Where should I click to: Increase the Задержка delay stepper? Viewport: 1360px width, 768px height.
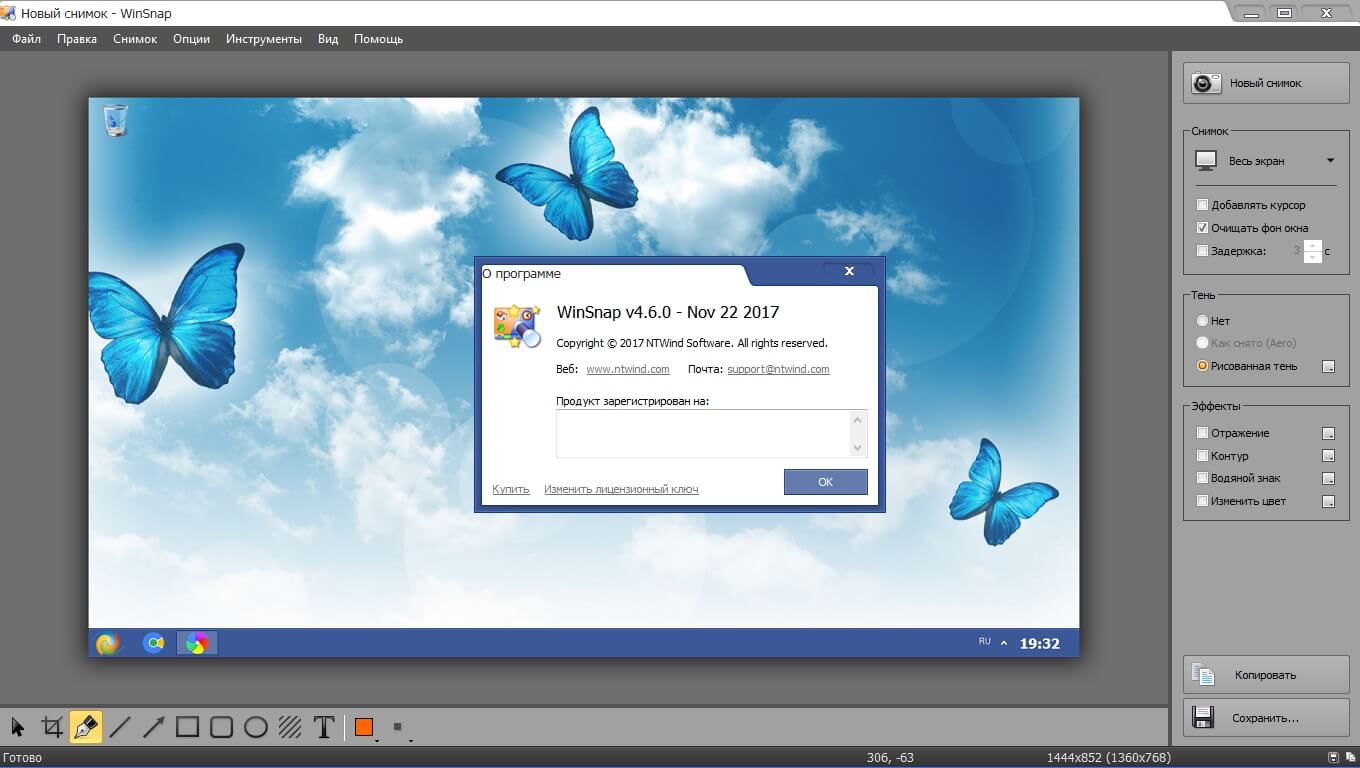click(1313, 246)
